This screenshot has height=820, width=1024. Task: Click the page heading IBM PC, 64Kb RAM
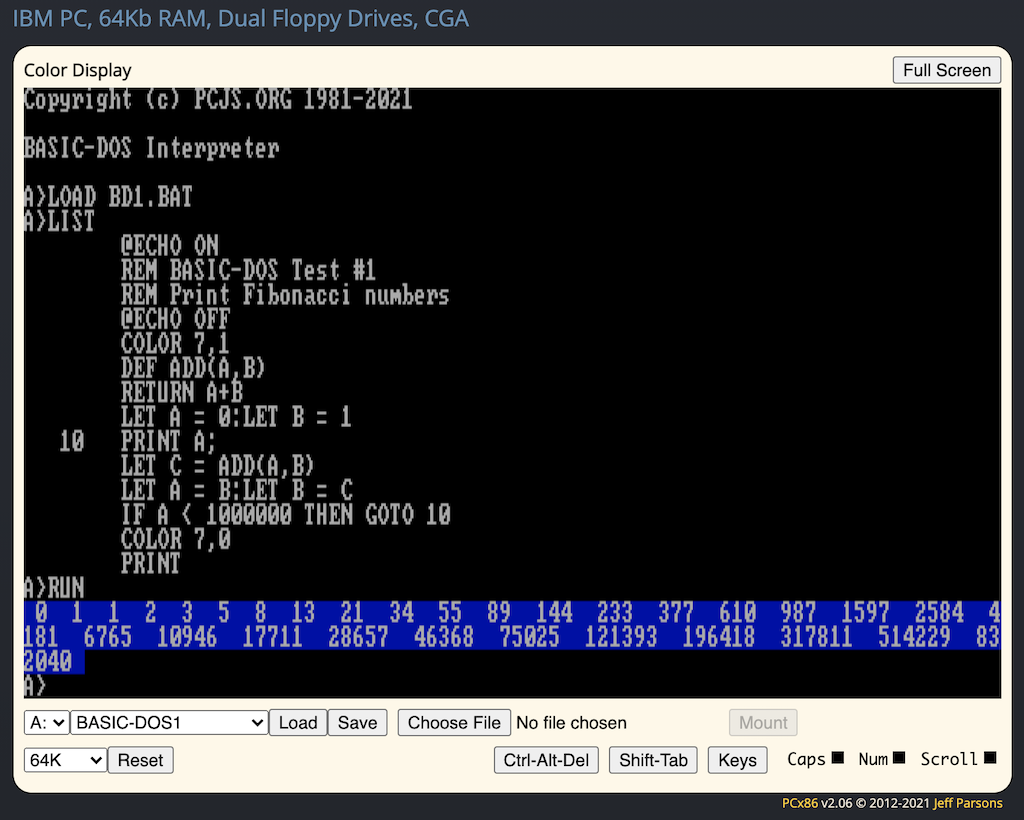pos(240,18)
